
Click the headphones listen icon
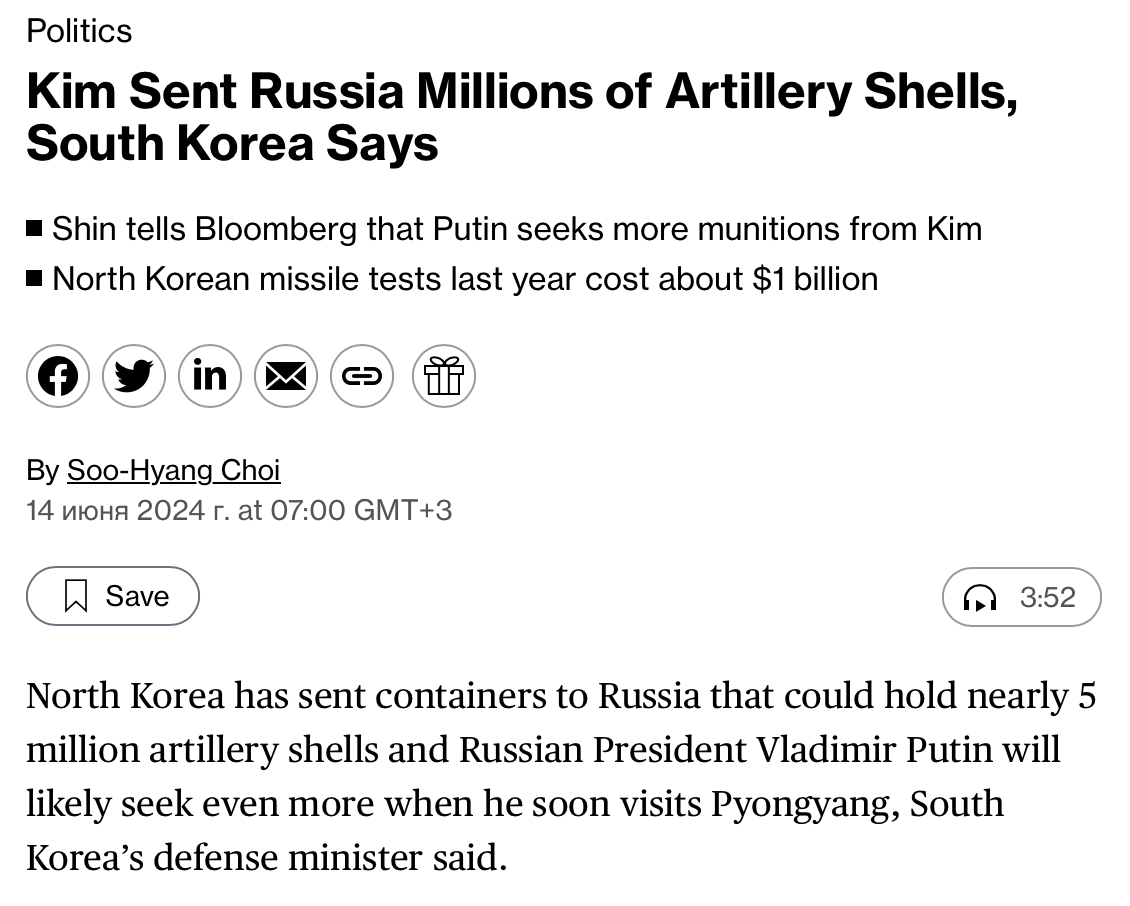click(980, 598)
